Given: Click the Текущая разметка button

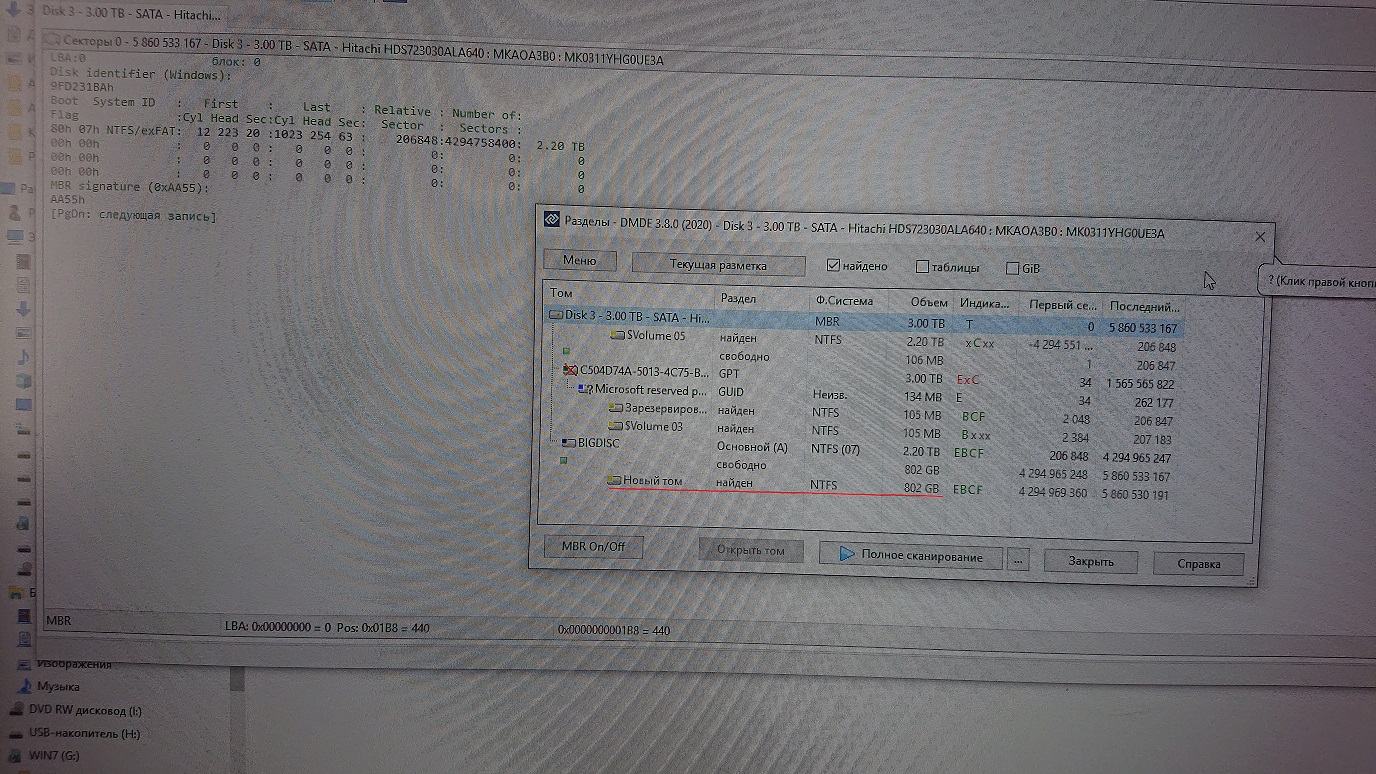Looking at the screenshot, I should (x=718, y=265).
